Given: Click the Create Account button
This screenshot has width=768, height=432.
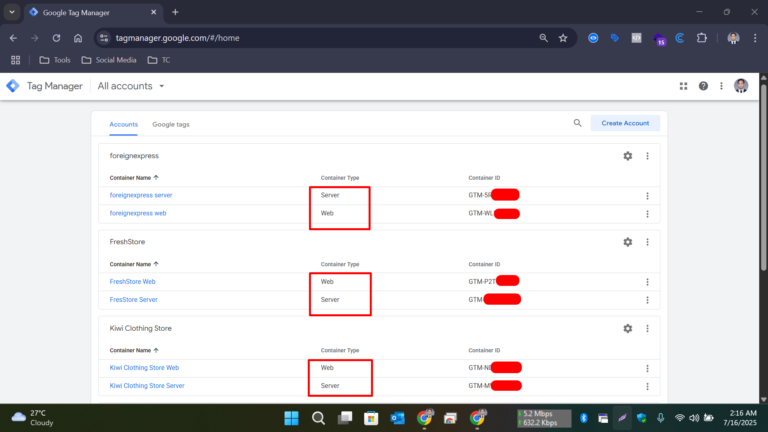Looking at the screenshot, I should [x=625, y=123].
